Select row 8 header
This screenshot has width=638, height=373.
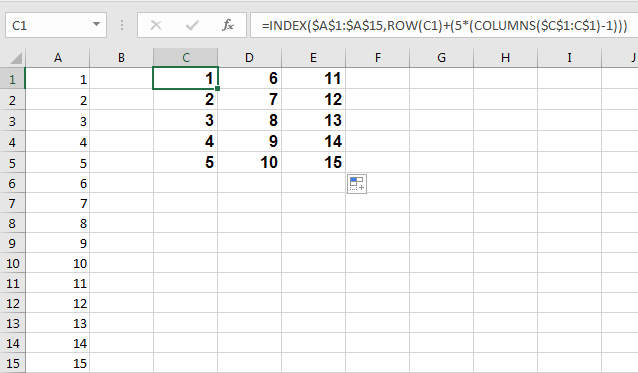(12, 223)
